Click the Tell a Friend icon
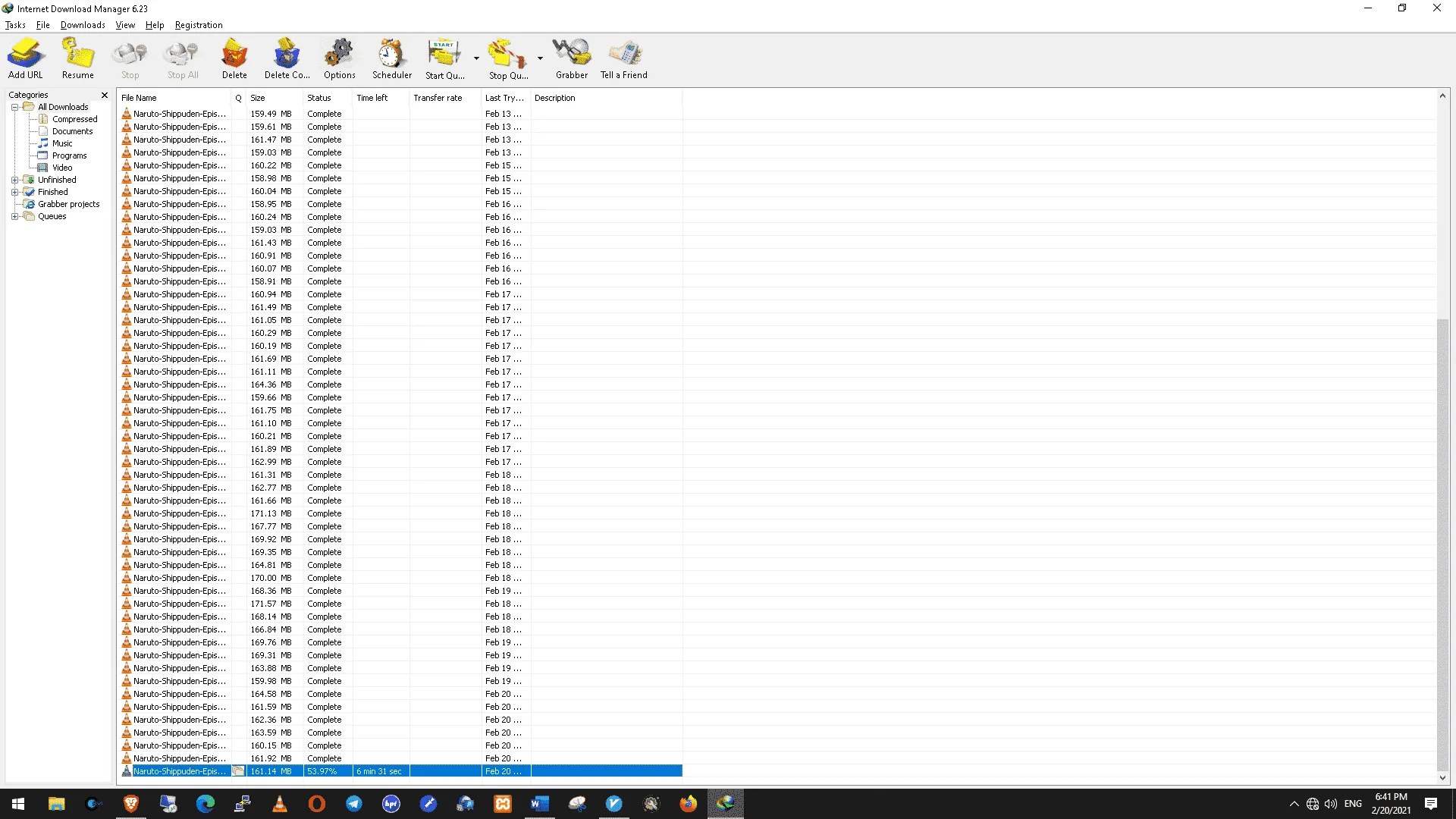Image resolution: width=1456 pixels, height=819 pixels. [624, 58]
